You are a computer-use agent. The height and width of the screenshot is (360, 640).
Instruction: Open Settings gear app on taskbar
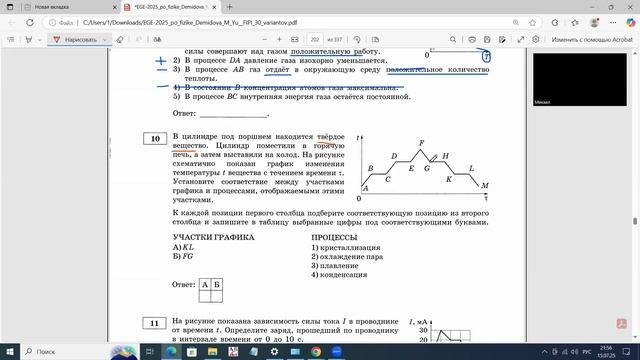(x=274, y=351)
